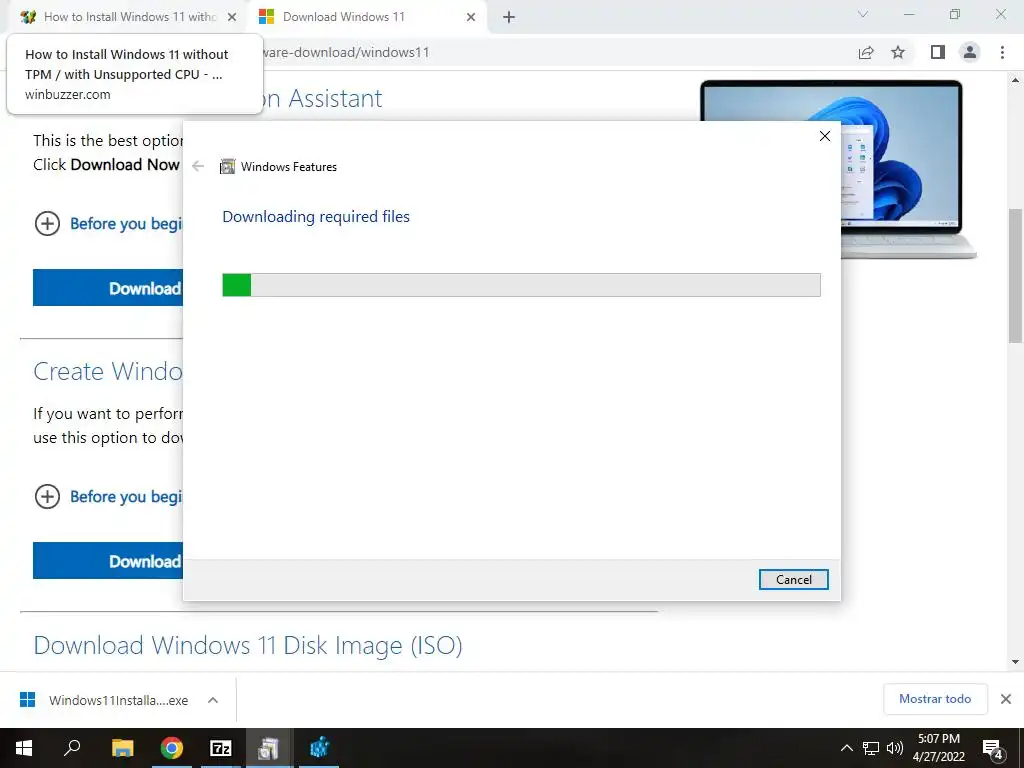This screenshot has height=768, width=1024.
Task: Click the Windows Features title icon
Action: click(227, 167)
